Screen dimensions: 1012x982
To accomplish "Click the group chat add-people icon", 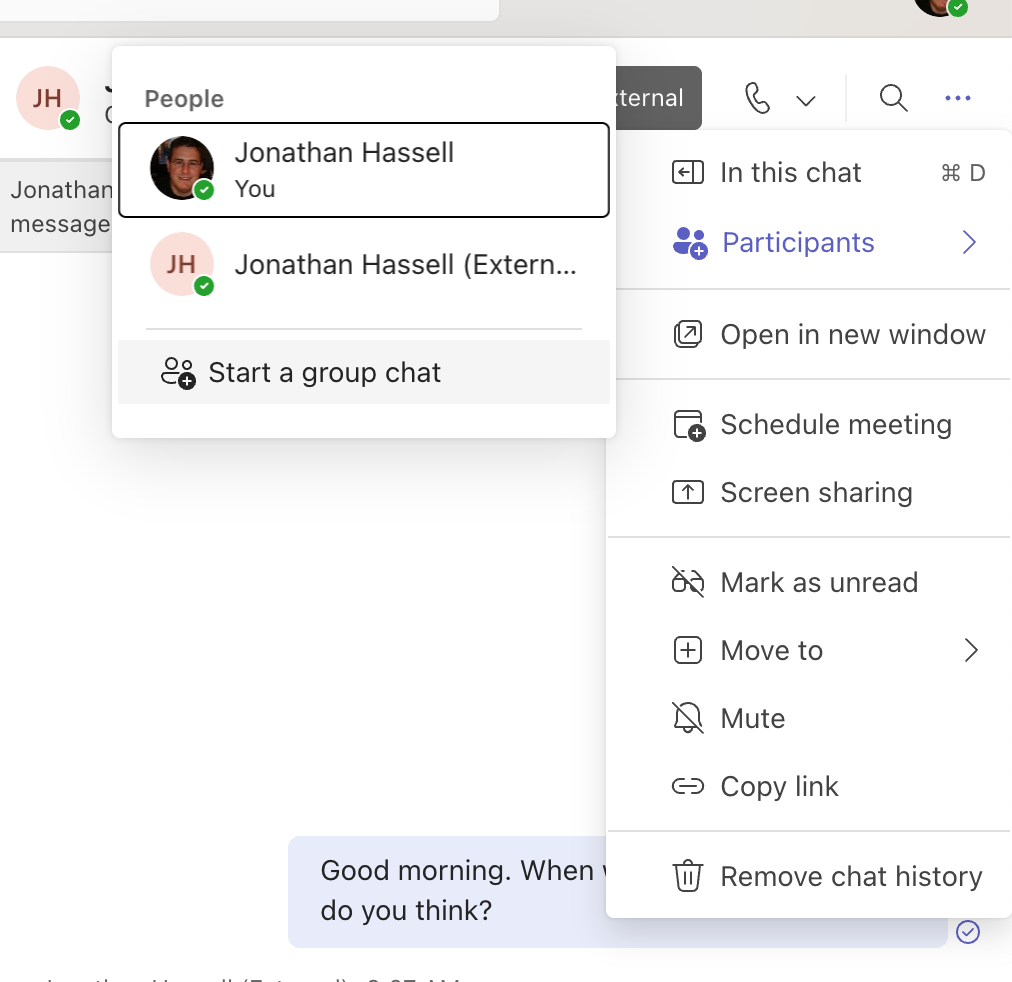I will [x=177, y=373].
